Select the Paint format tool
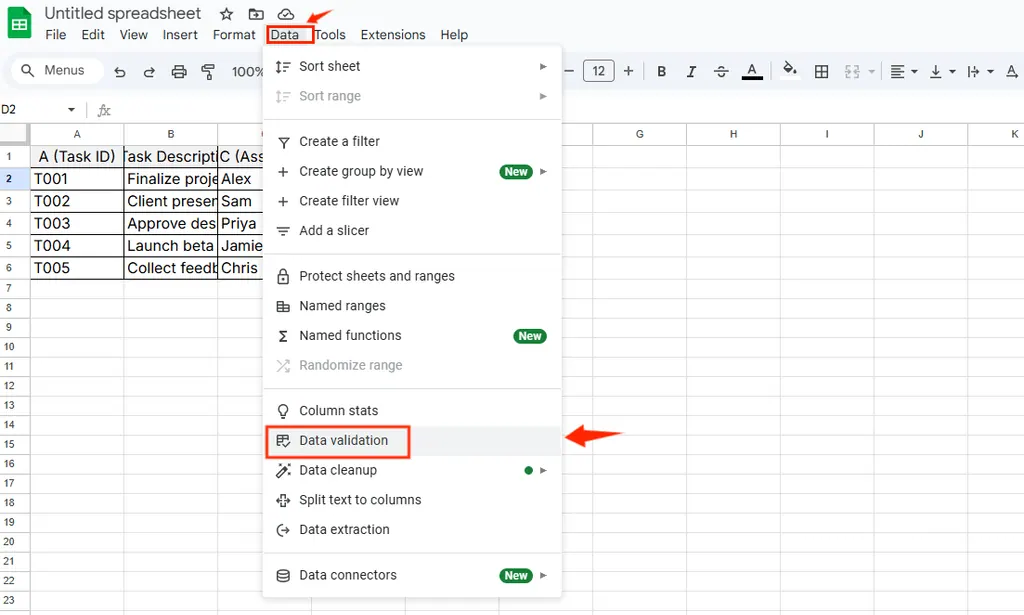1024x615 pixels. (208, 72)
